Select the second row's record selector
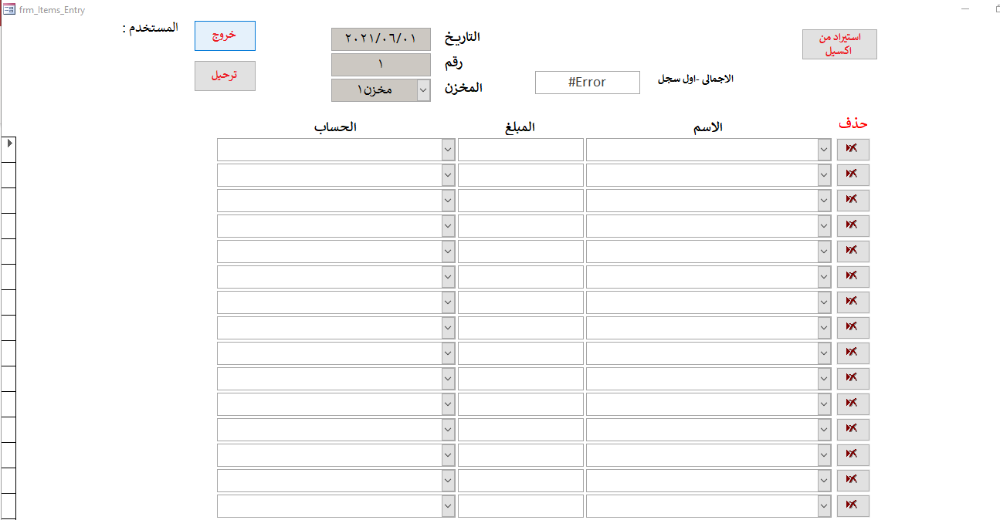 (x=8, y=175)
